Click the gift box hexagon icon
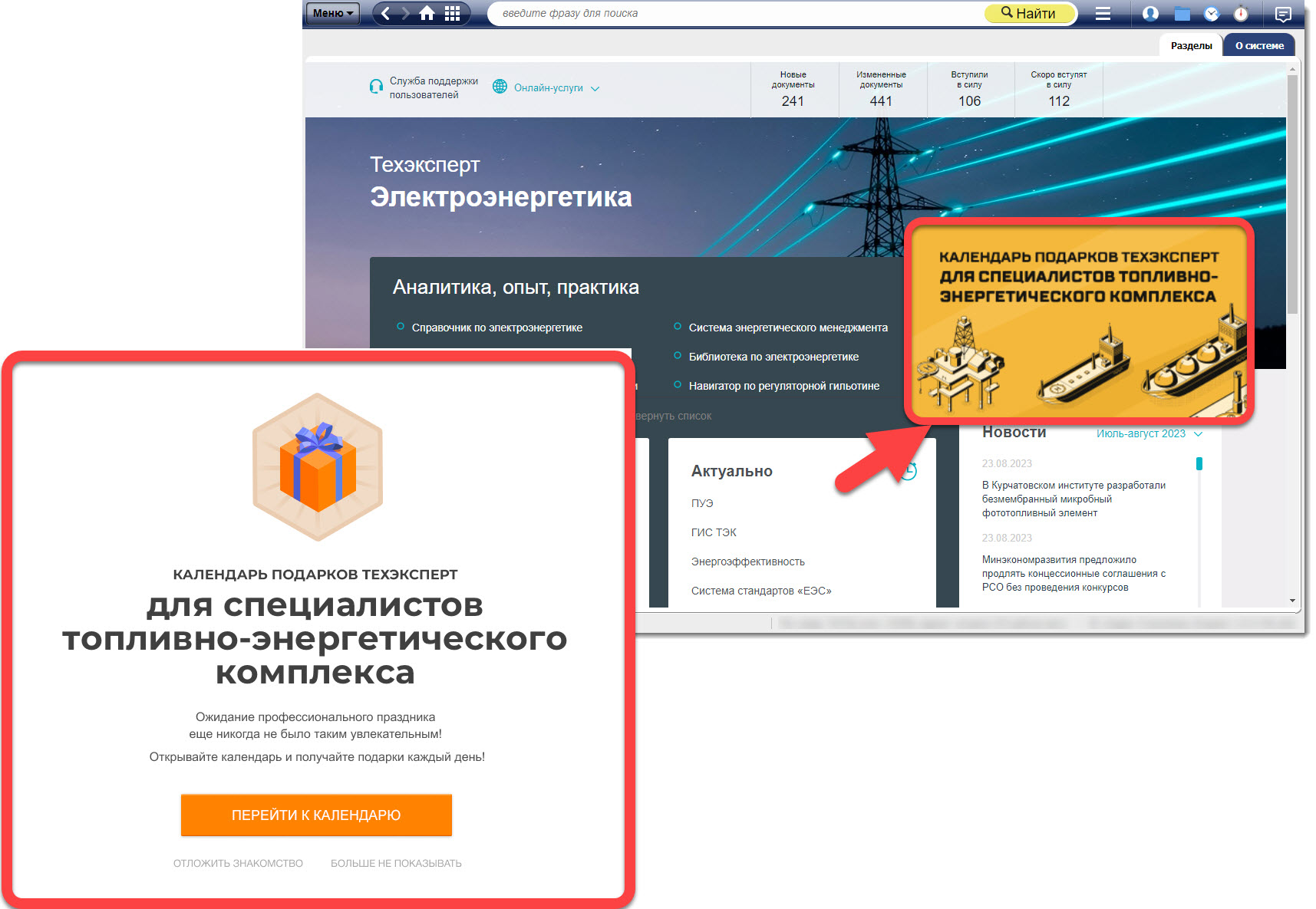This screenshot has width=1316, height=909. point(317,467)
